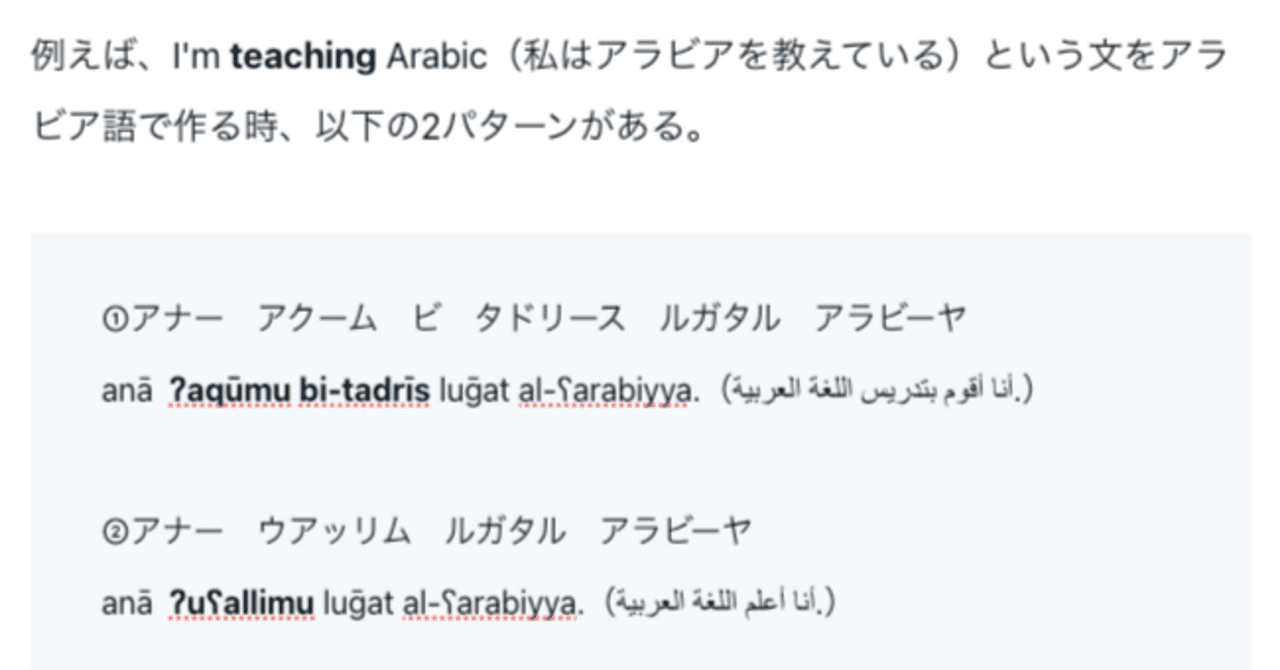
Task: Click ルガタル in the second katakana line
Action: [505, 530]
